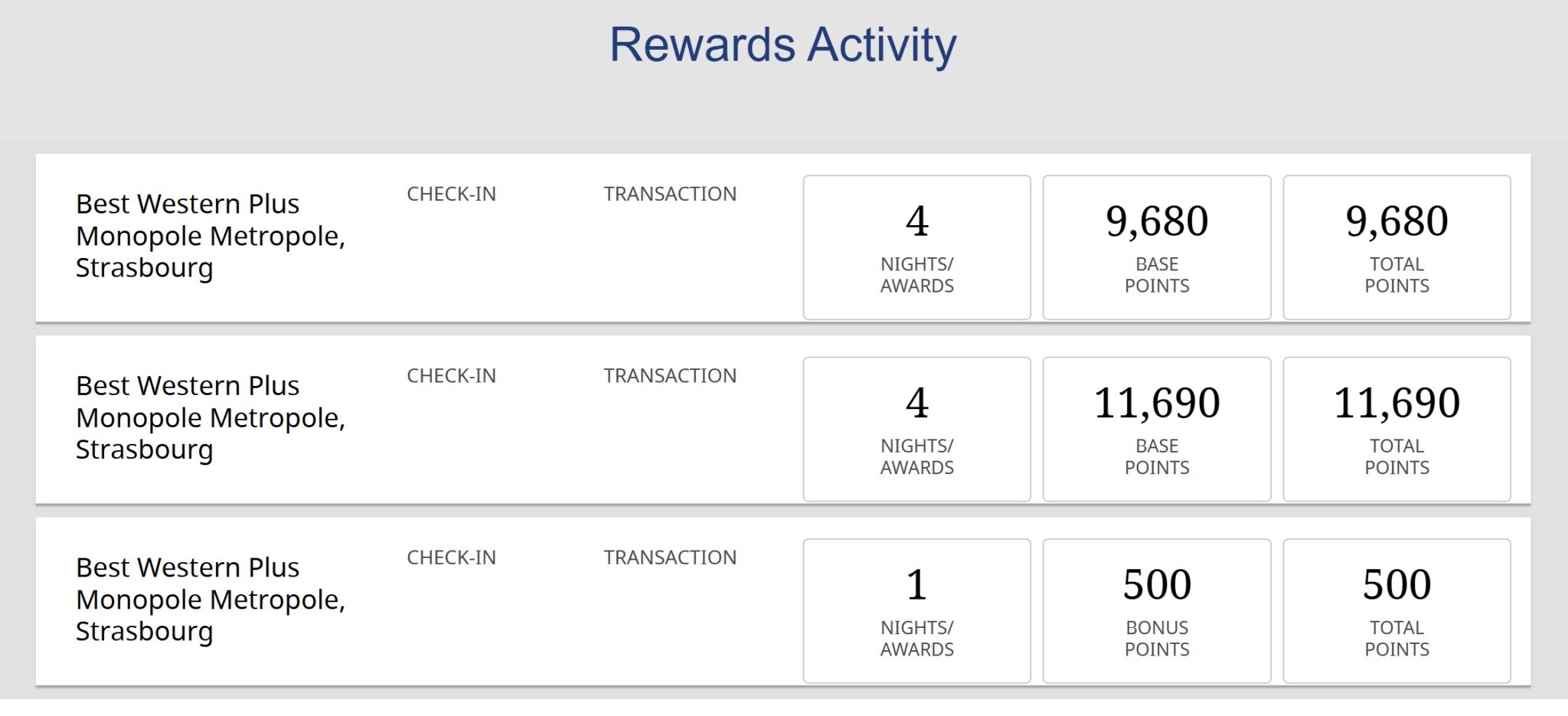Click the 9,680 Base Points box
1568x716 pixels.
click(1156, 247)
